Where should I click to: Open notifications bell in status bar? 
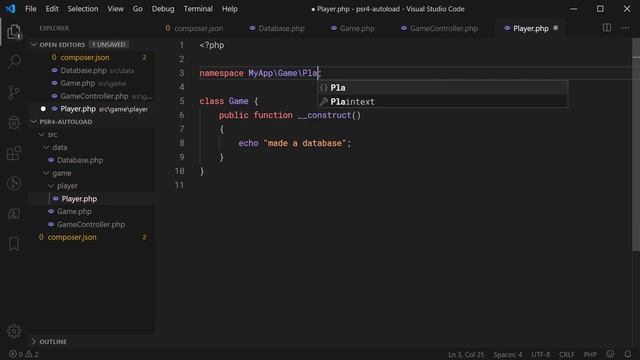627,354
